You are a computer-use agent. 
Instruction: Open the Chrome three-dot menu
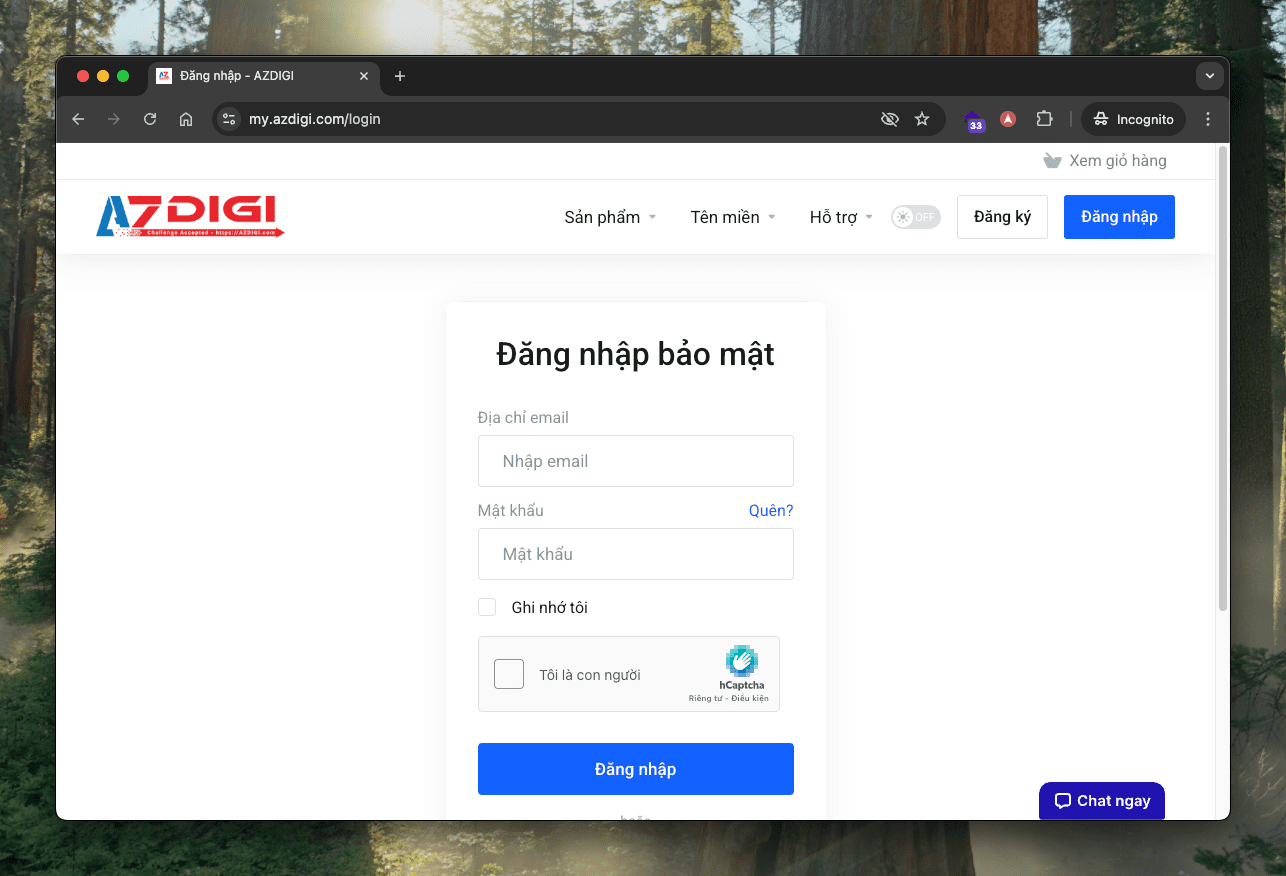click(1208, 119)
